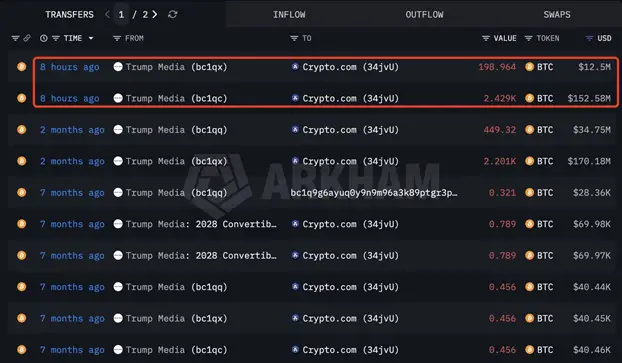Open the bc1q9g6ayuq0y9n9m96a3k89ptgr3p address link
The image size is (622, 363).
pyautogui.click(x=374, y=192)
